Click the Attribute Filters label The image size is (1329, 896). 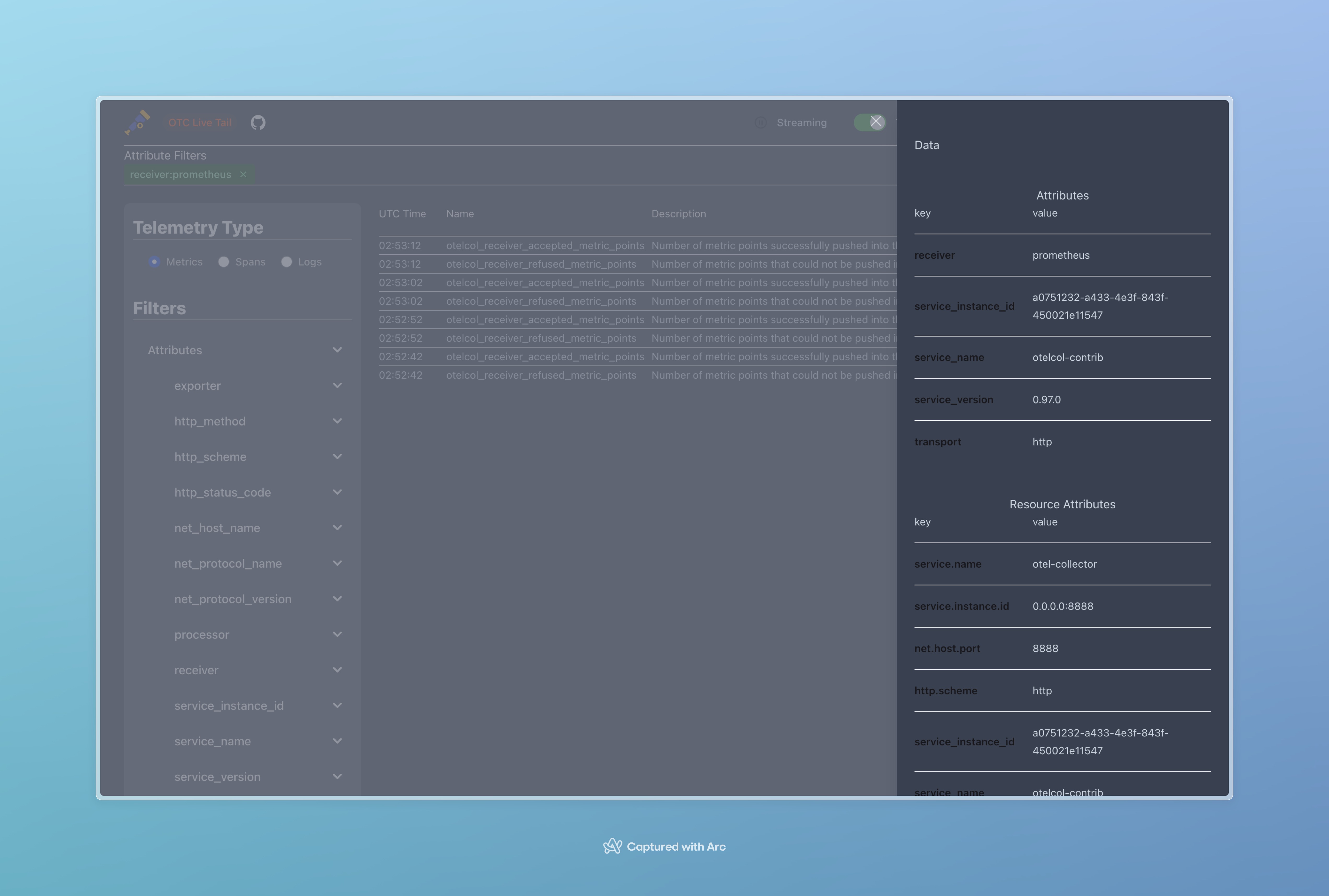tap(165, 155)
